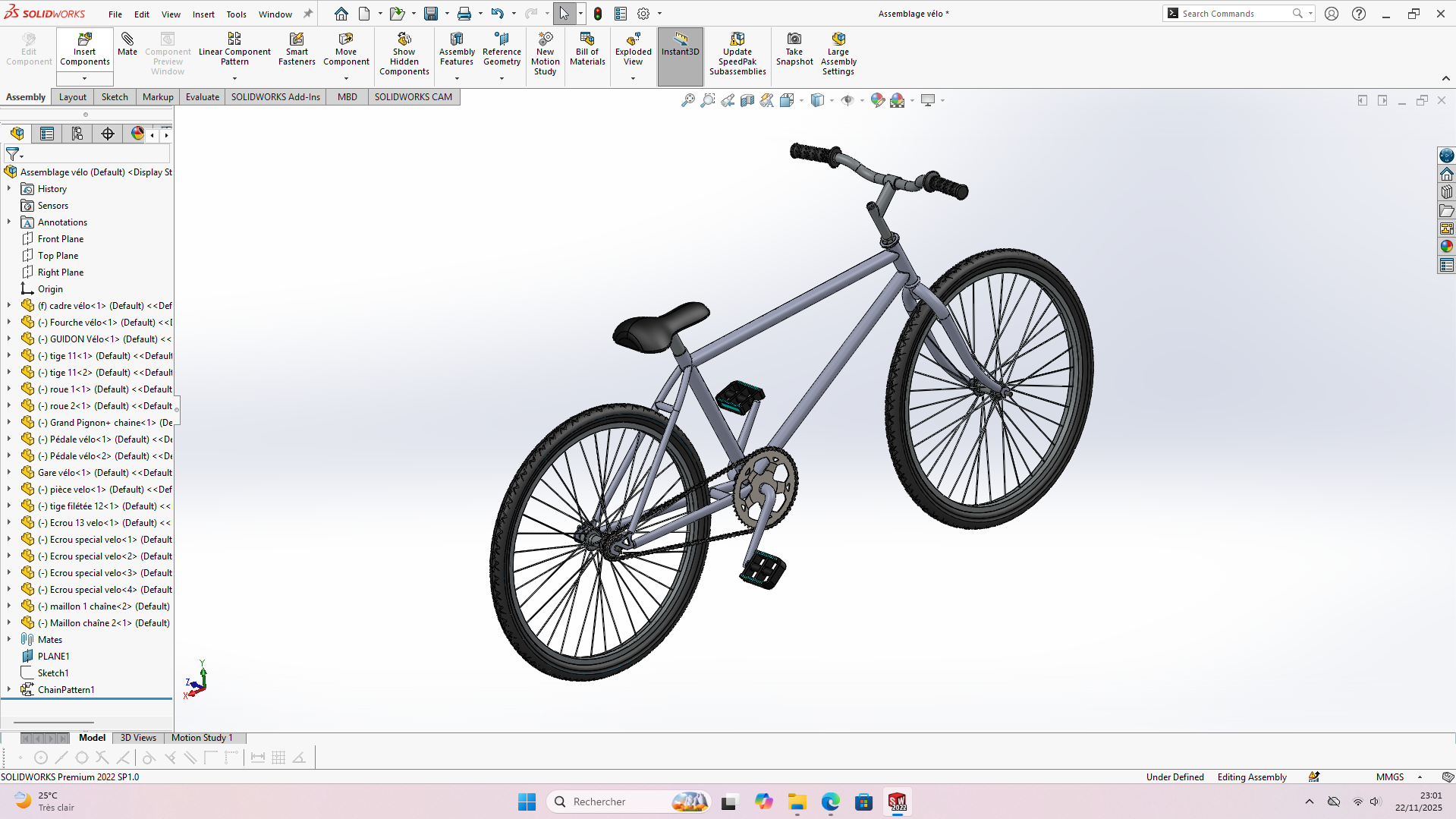Image resolution: width=1456 pixels, height=819 pixels.
Task: Create an Exploded View
Action: 633,49
